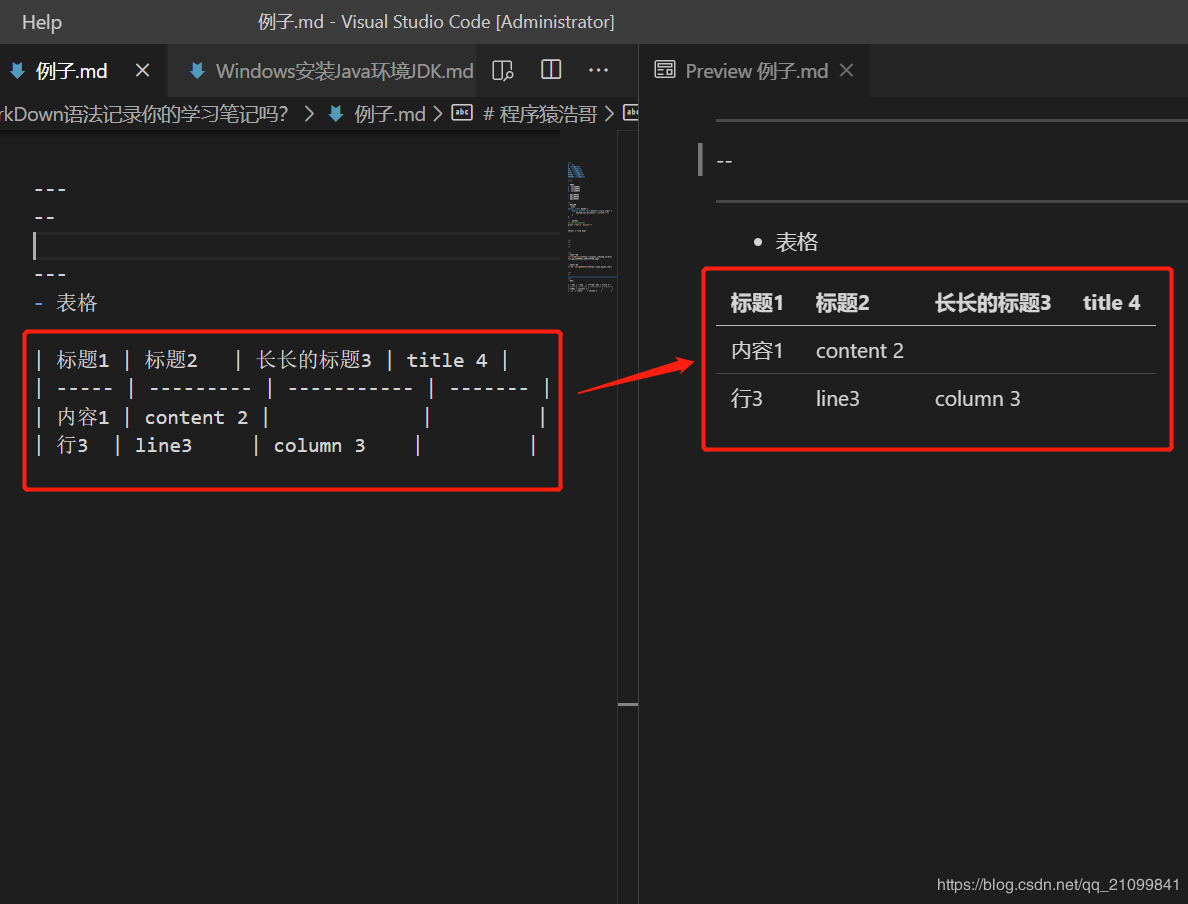The image size is (1188, 904).
Task: Click the '--' line in the editor
Action: [x=45, y=217]
